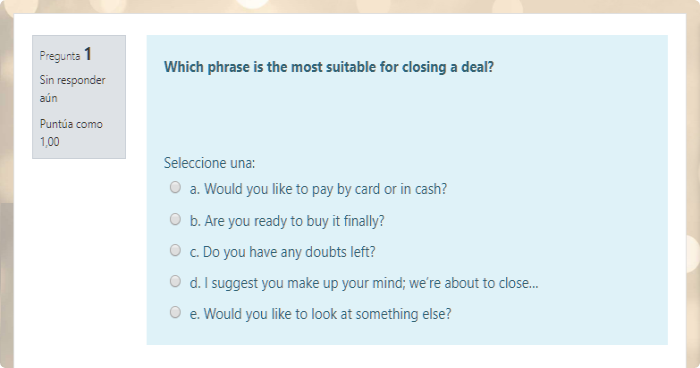Select radio button for option e

(x=175, y=312)
